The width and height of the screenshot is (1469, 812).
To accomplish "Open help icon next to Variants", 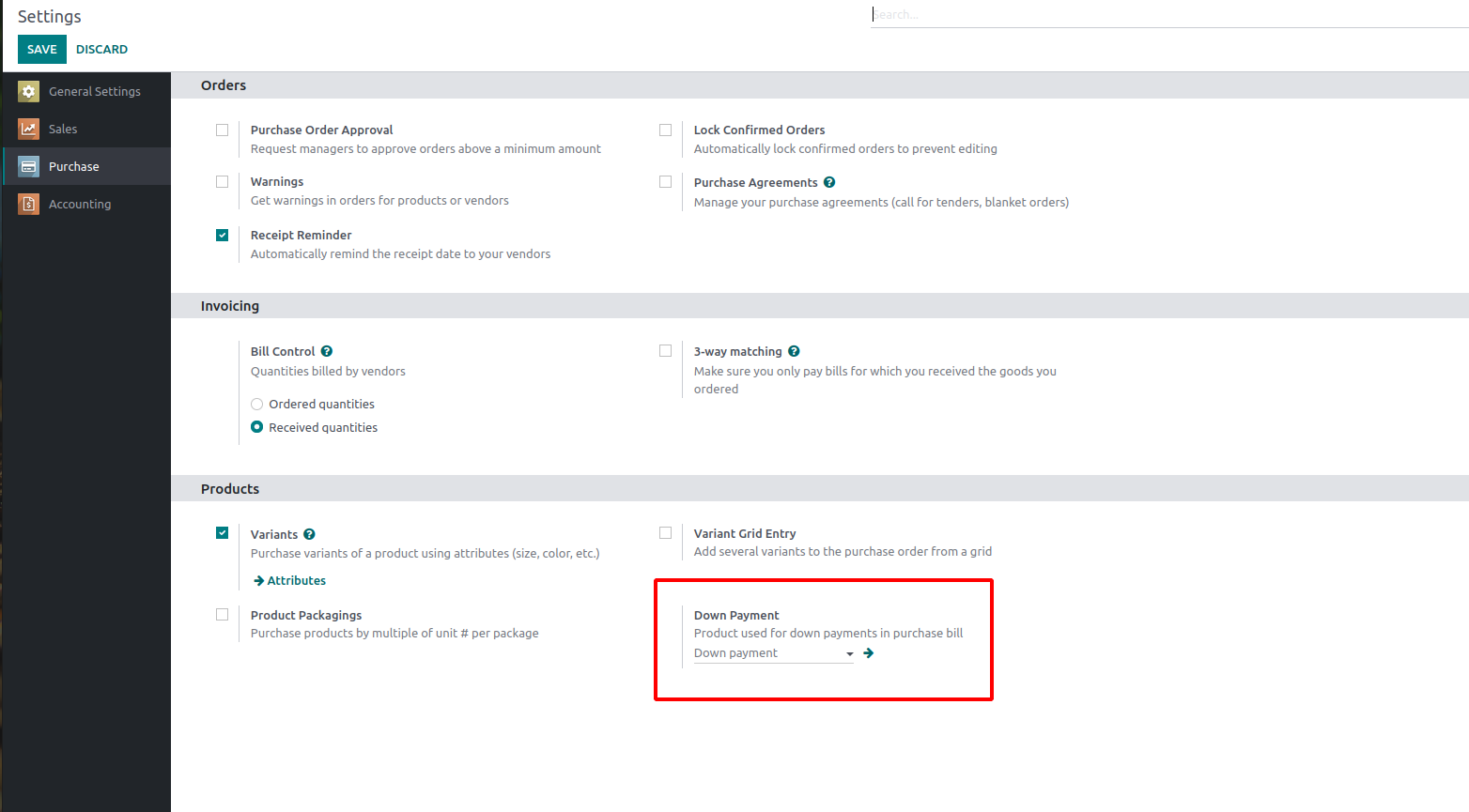I will [x=309, y=534].
